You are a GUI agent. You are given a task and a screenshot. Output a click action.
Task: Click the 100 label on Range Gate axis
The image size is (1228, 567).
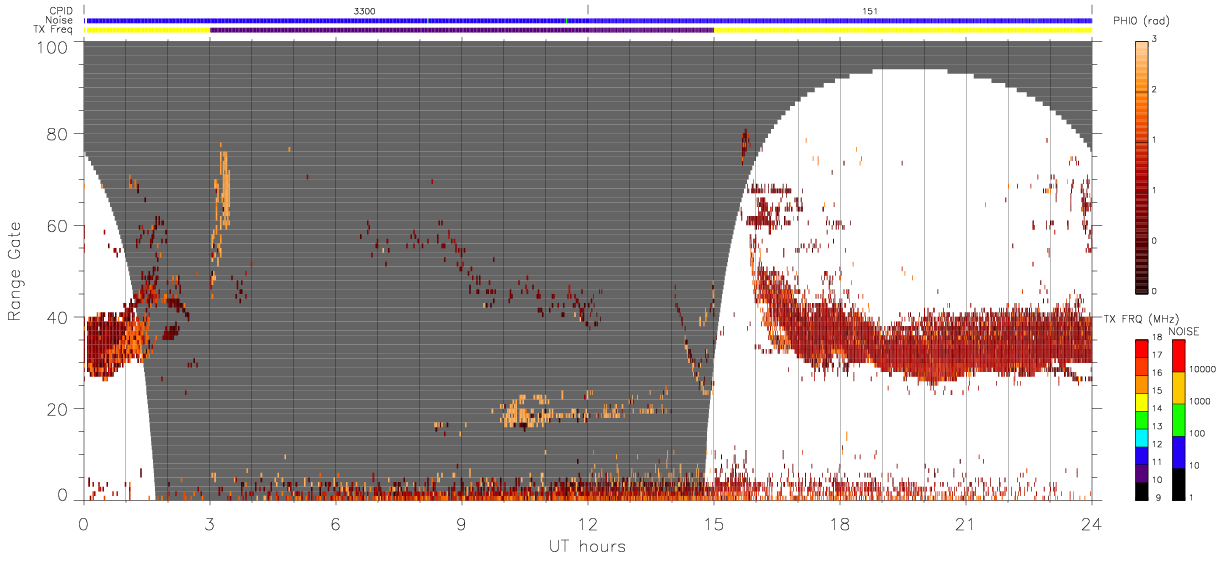52,47
